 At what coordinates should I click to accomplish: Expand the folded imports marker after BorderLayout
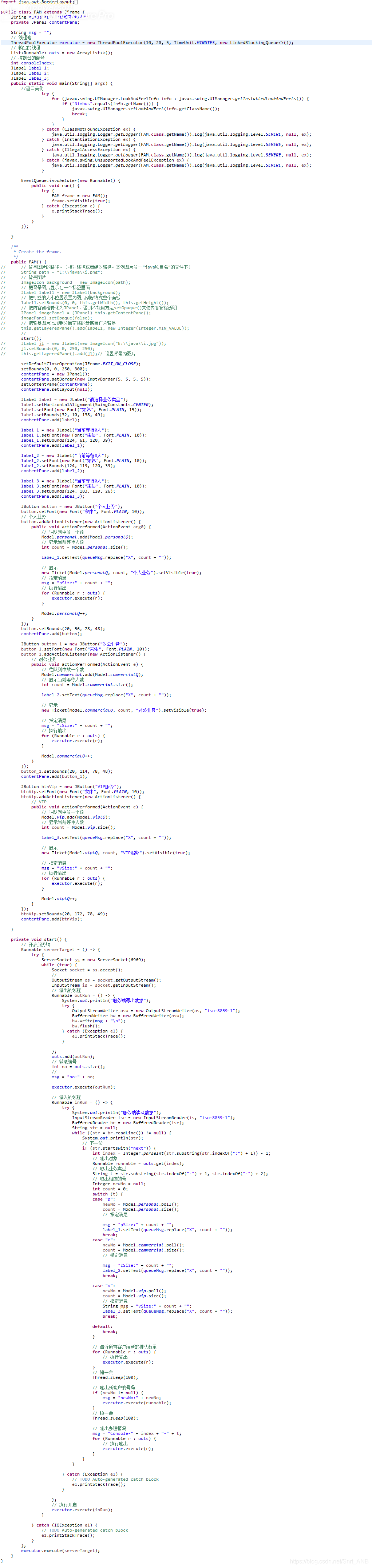[75, 3]
